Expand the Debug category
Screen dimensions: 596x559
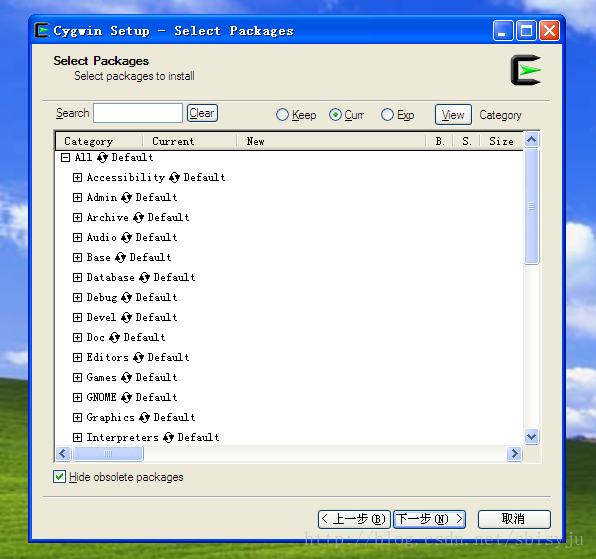pos(77,298)
